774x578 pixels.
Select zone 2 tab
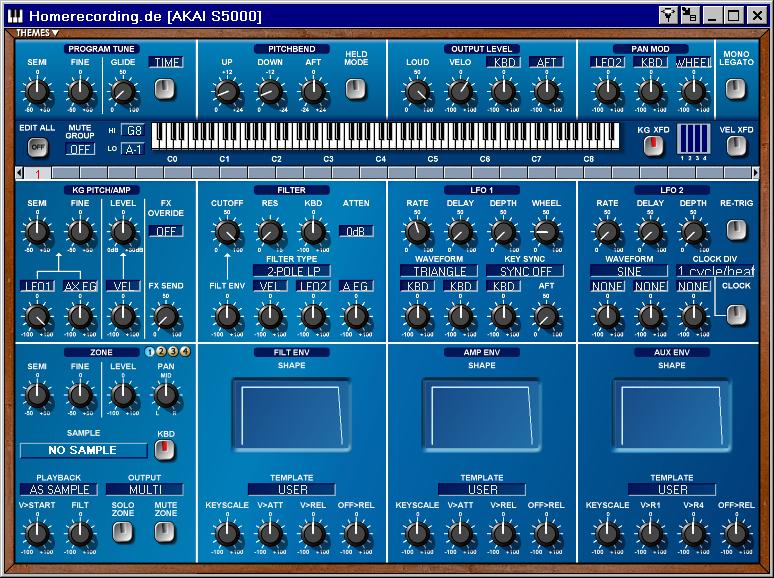pos(161,351)
